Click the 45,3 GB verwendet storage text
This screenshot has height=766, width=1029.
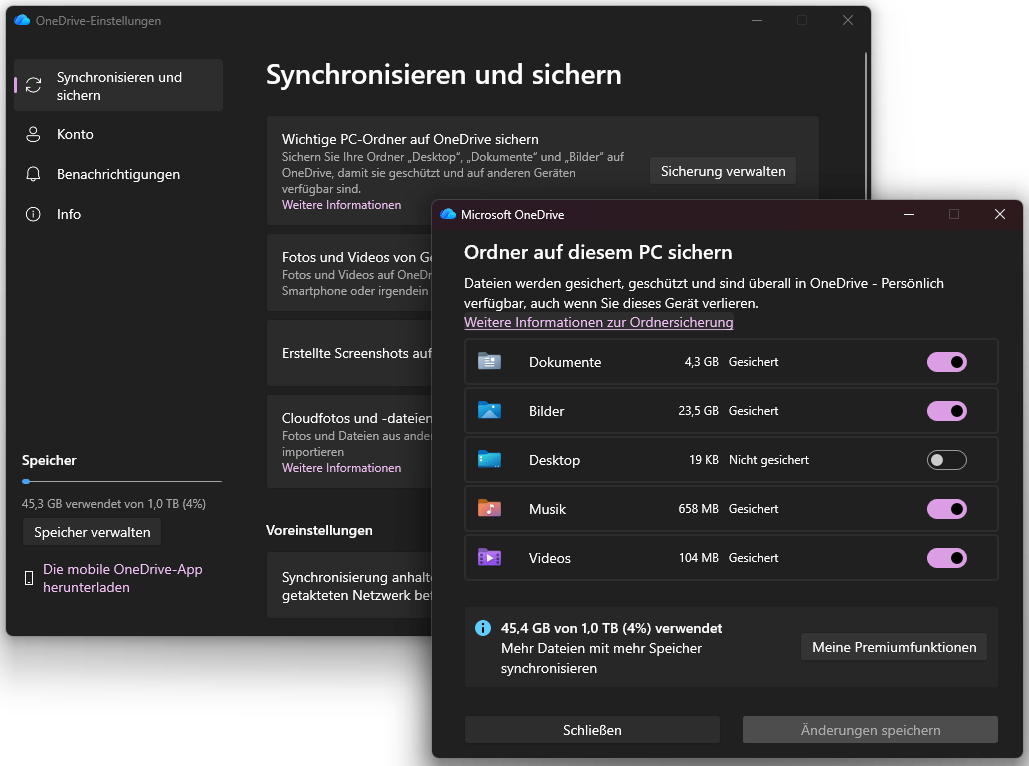tap(114, 504)
